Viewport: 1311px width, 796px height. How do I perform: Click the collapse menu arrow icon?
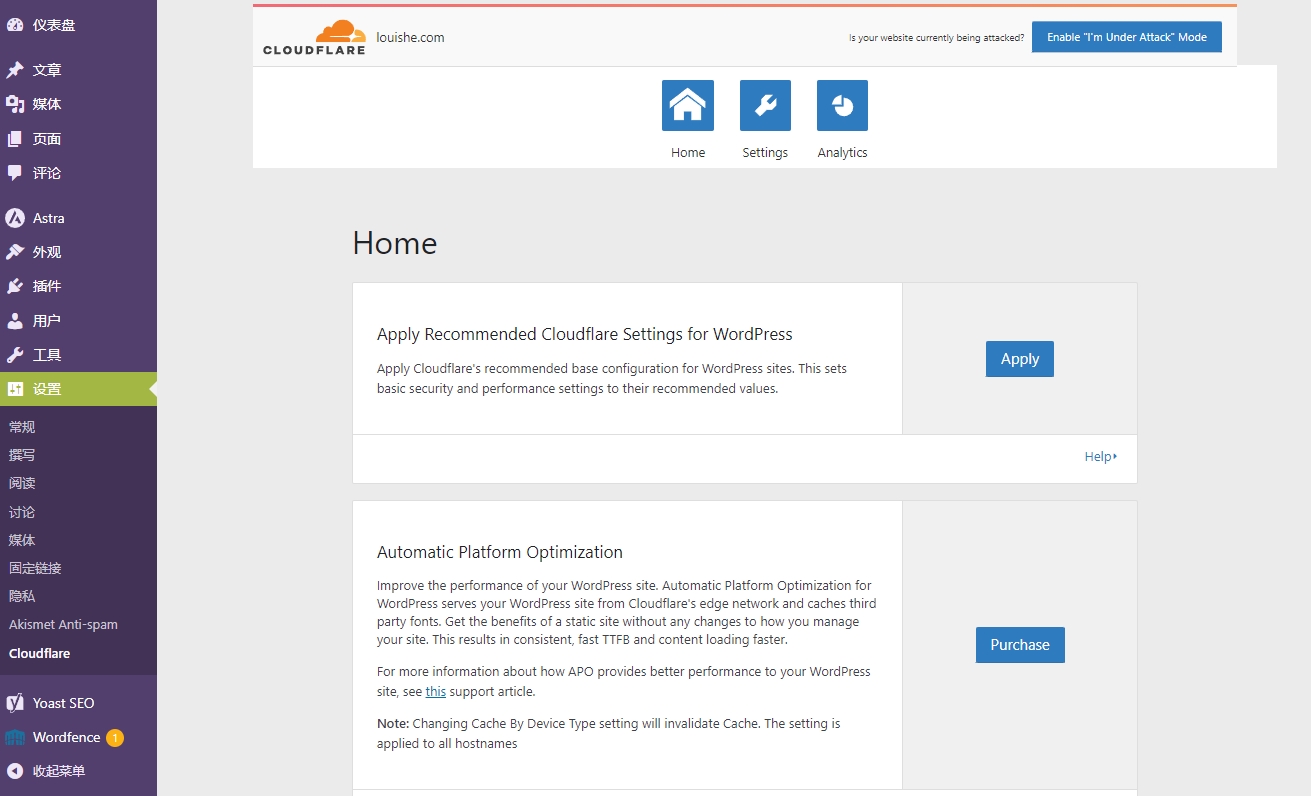pyautogui.click(x=15, y=771)
